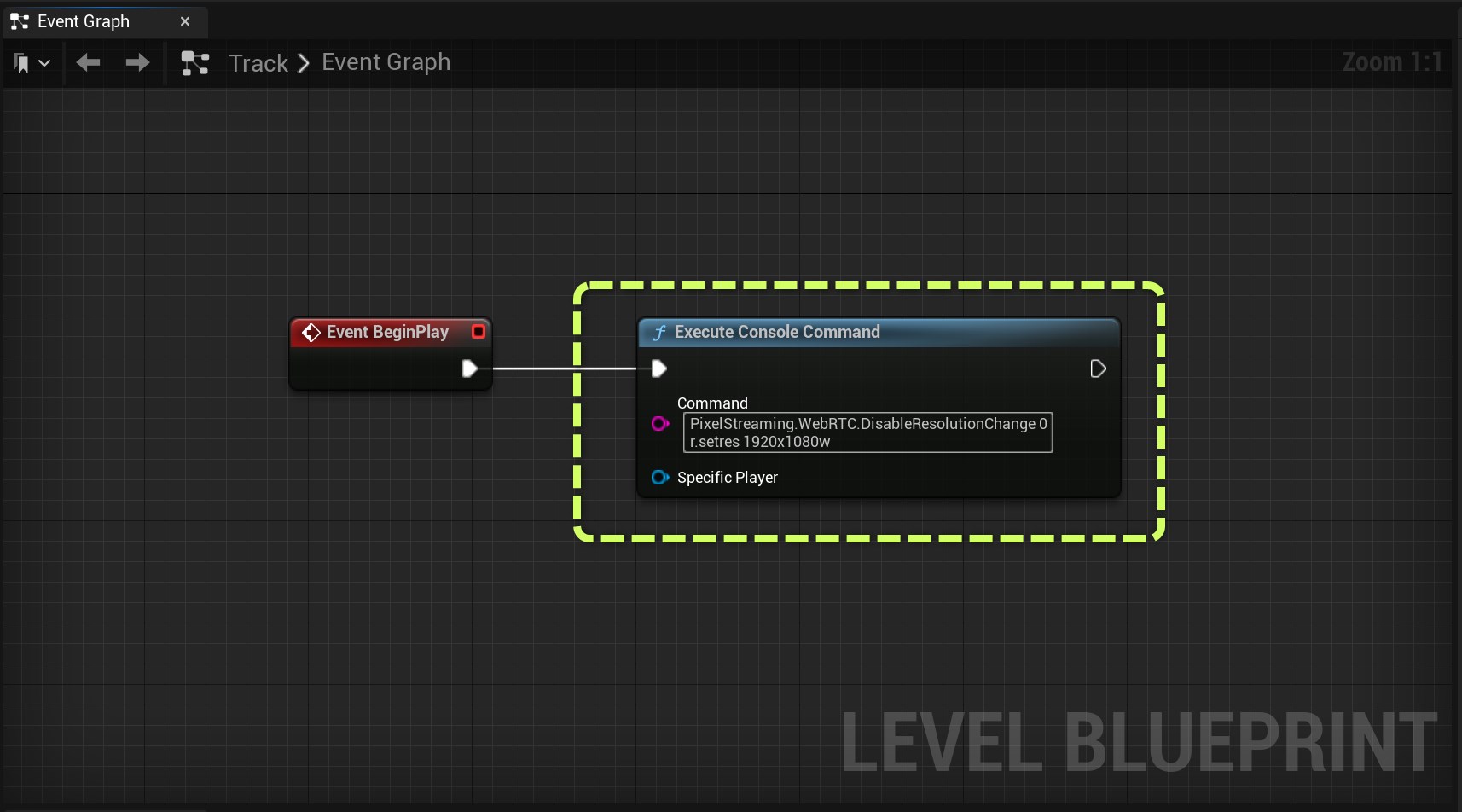Screen dimensions: 1462x812
Task: Click the magenta Command string pin
Action: click(659, 424)
